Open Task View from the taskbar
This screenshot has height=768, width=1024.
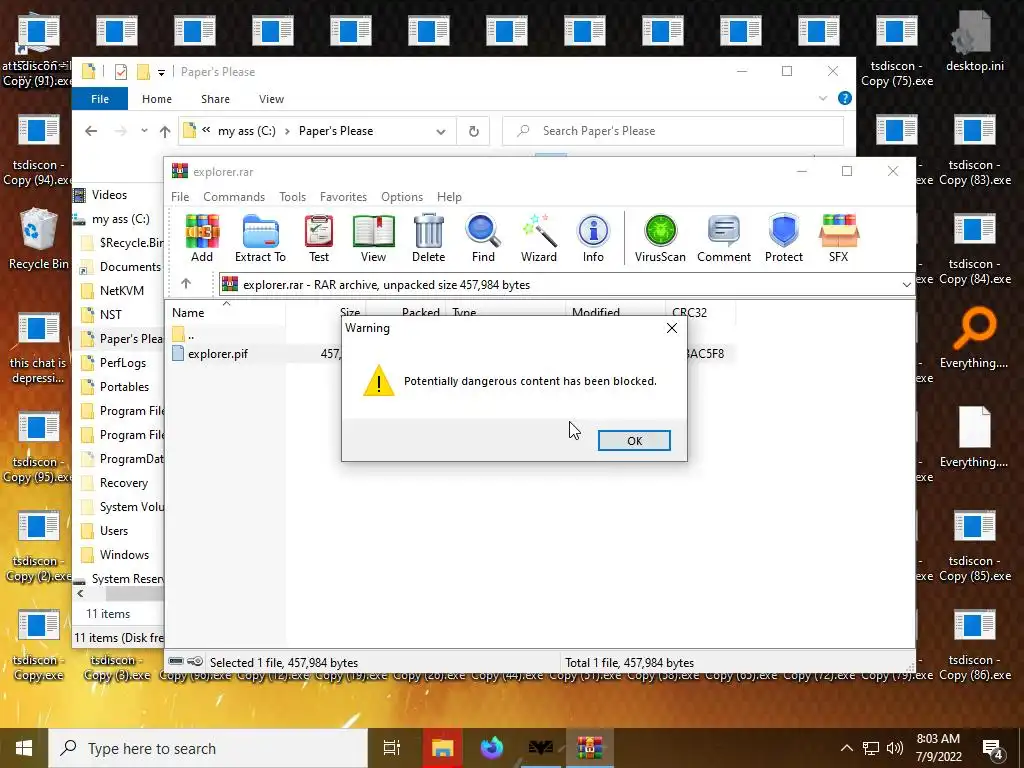coord(391,748)
